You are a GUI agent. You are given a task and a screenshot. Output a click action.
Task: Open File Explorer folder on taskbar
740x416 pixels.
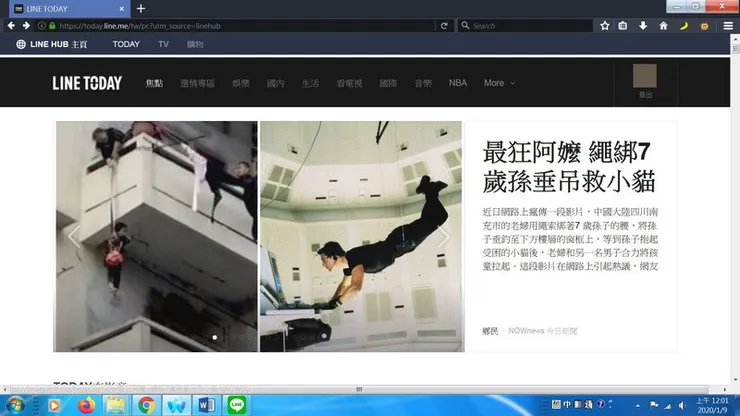[116, 405]
